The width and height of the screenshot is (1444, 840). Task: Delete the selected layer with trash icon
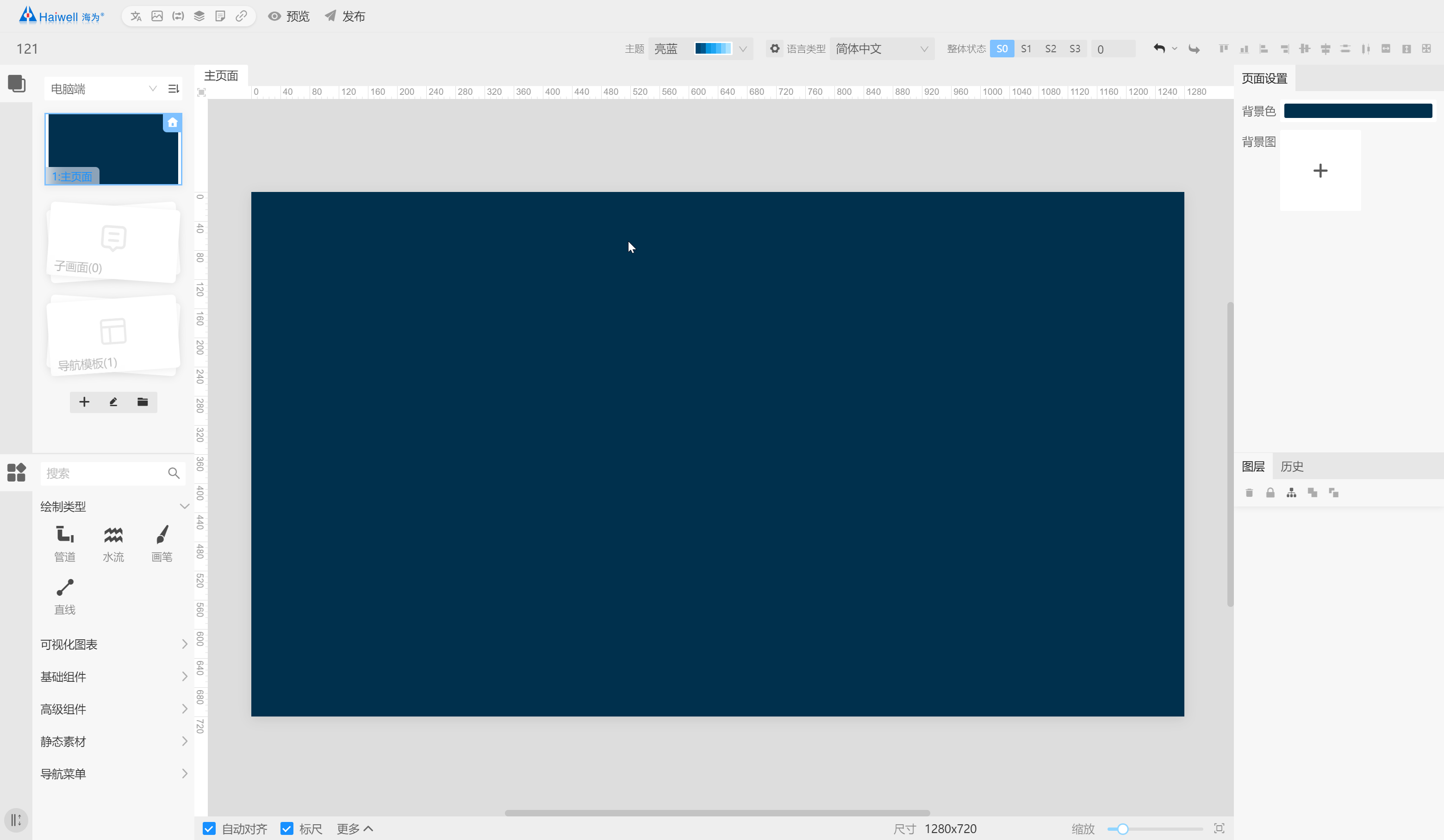click(1249, 493)
